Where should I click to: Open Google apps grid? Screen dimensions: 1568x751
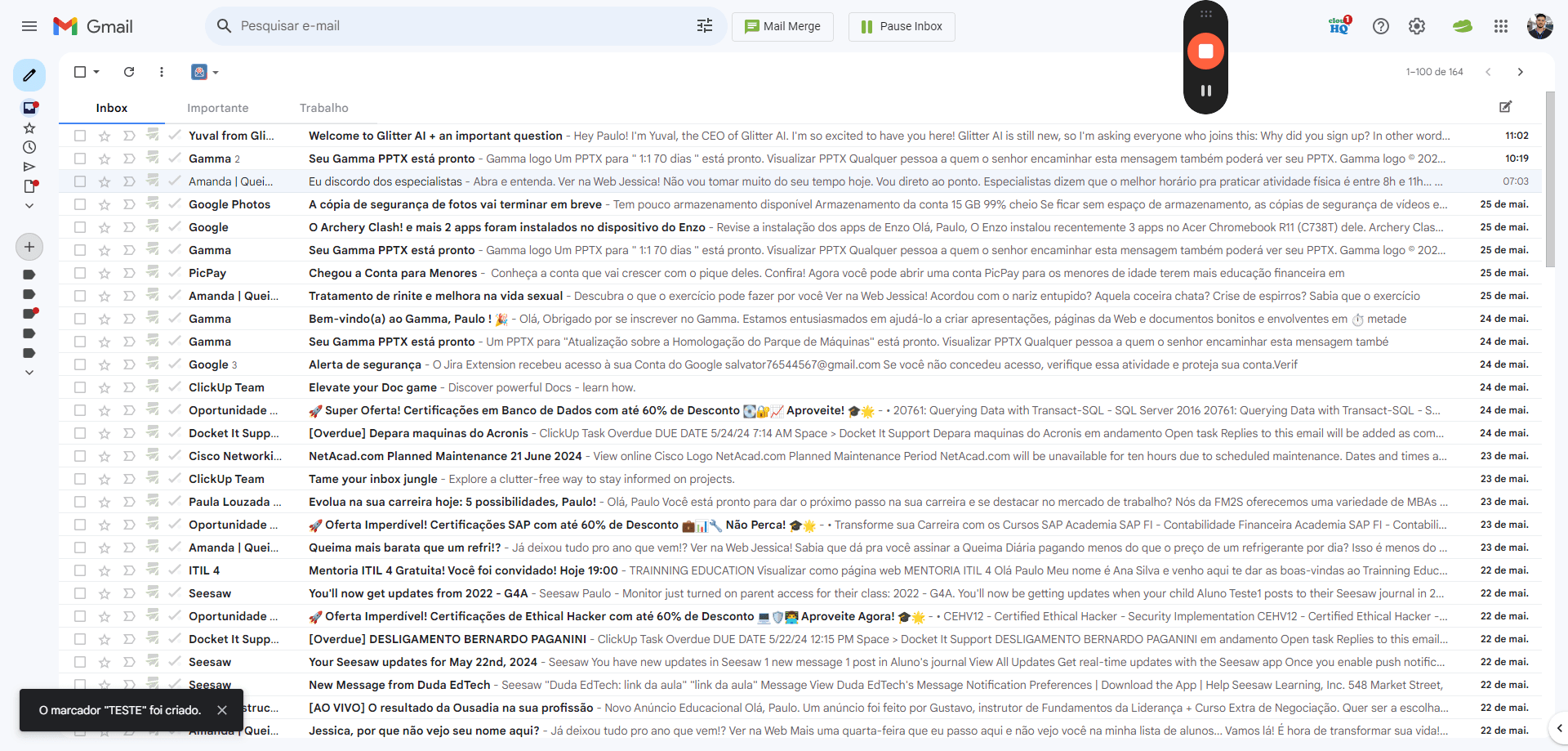pyautogui.click(x=1501, y=26)
